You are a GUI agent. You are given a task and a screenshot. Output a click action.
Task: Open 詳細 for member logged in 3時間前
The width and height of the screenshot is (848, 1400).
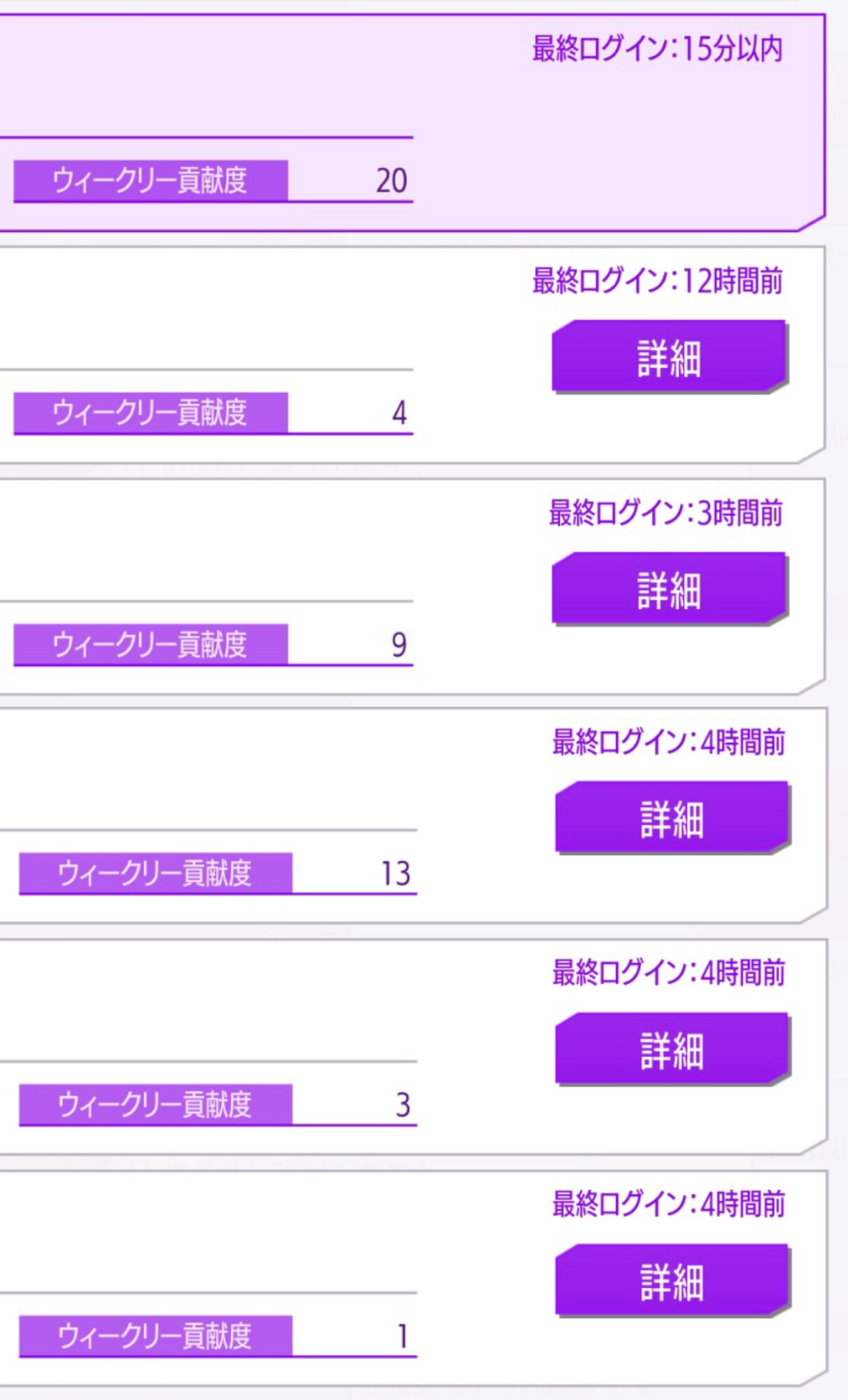[x=670, y=589]
